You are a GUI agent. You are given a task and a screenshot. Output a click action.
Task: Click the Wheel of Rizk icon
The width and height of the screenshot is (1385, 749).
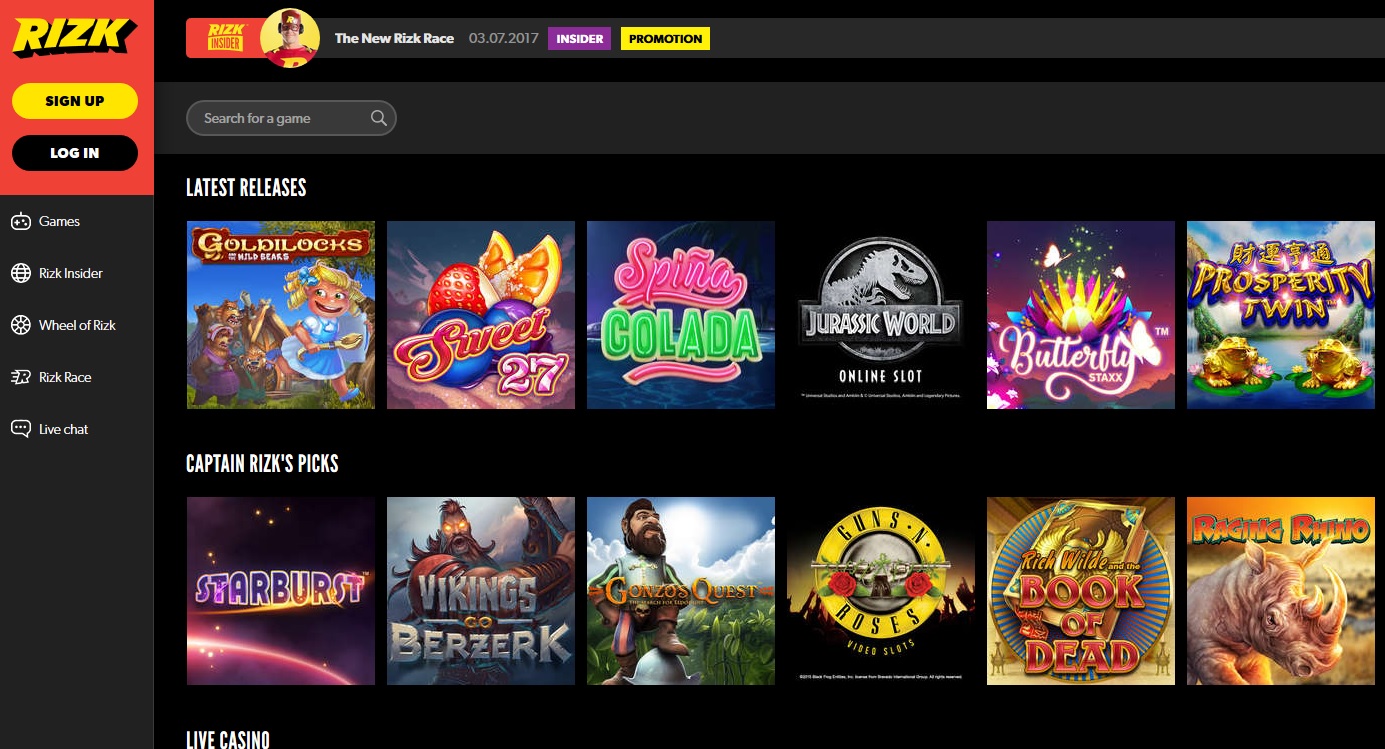point(20,325)
